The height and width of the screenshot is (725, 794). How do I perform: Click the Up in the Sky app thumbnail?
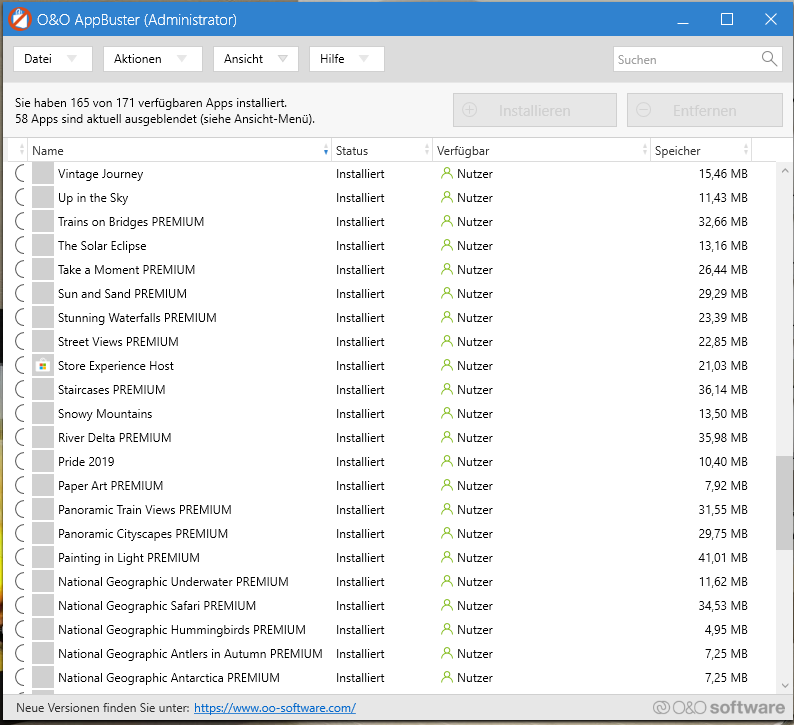[43, 197]
